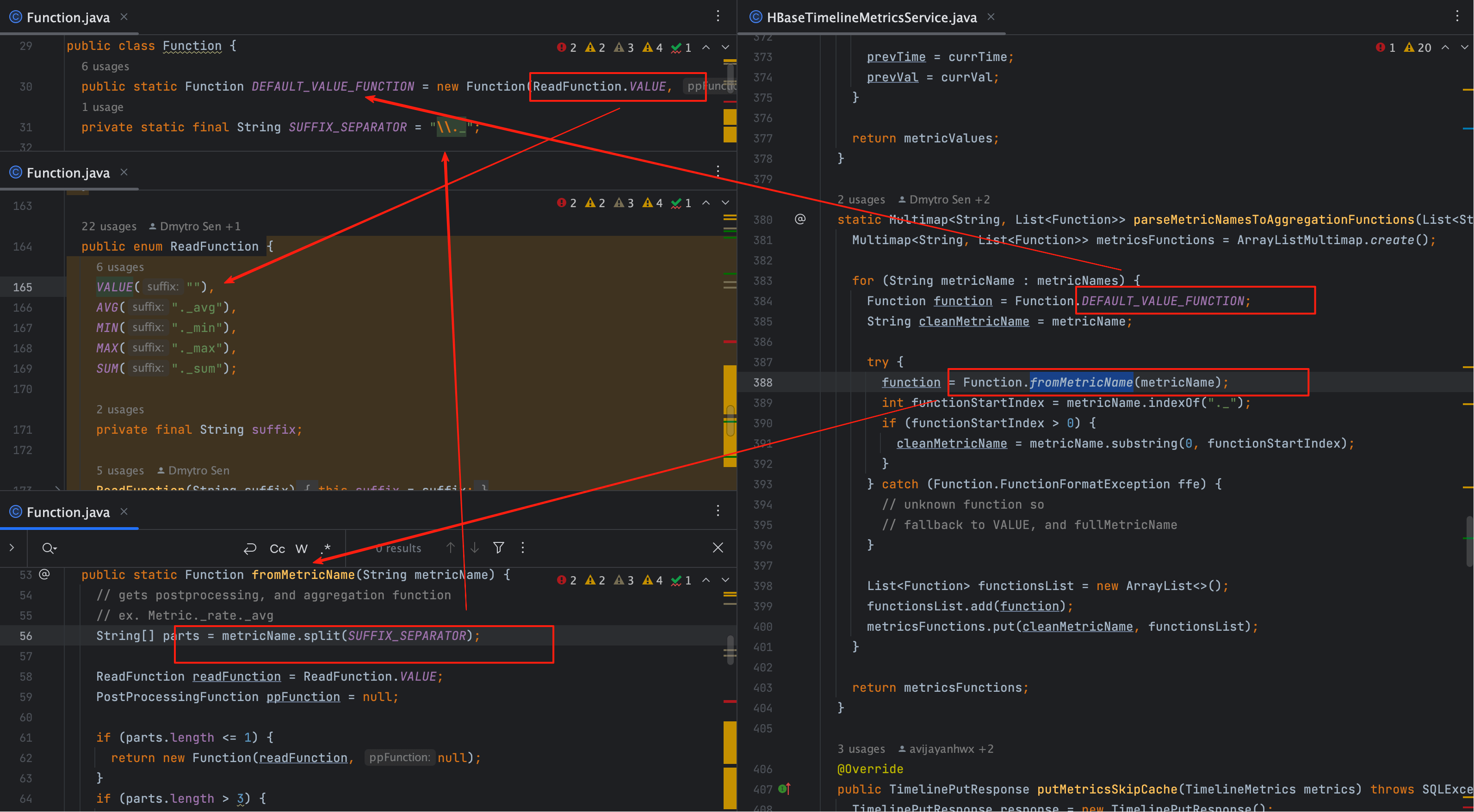This screenshot has width=1474, height=812.
Task: Click '22 usages' hint above enum ReadFunction
Action: coord(109,227)
